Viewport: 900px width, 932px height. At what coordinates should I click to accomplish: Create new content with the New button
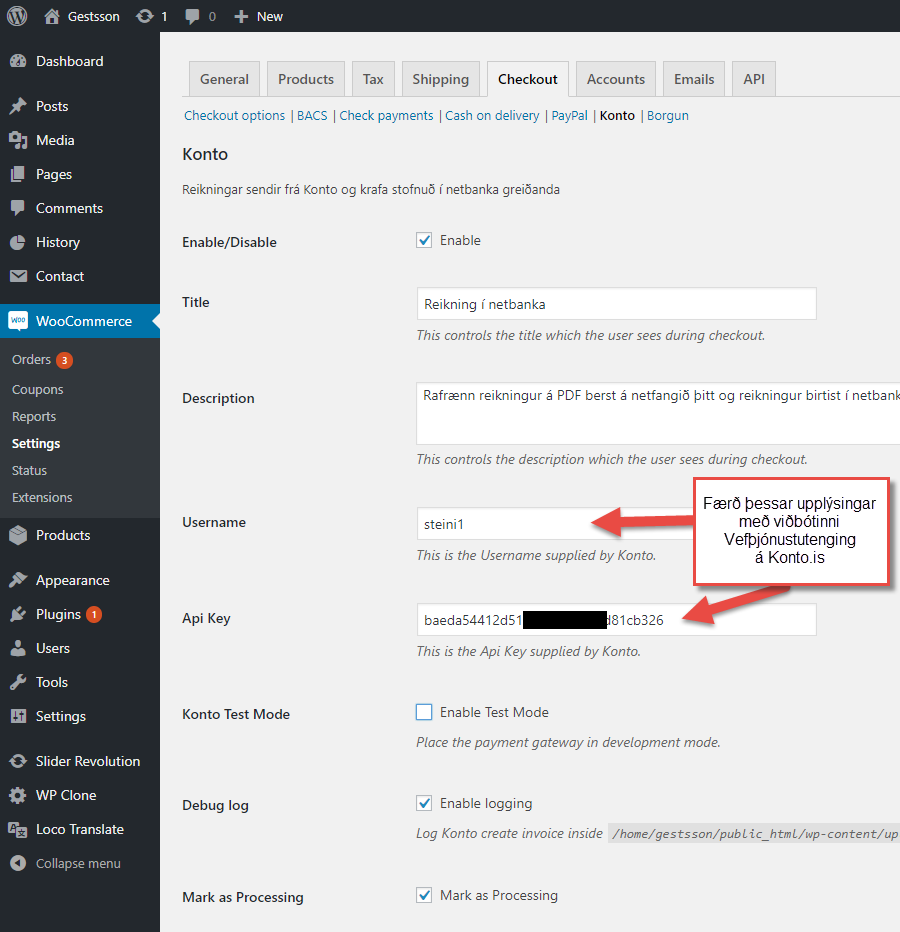coord(257,16)
